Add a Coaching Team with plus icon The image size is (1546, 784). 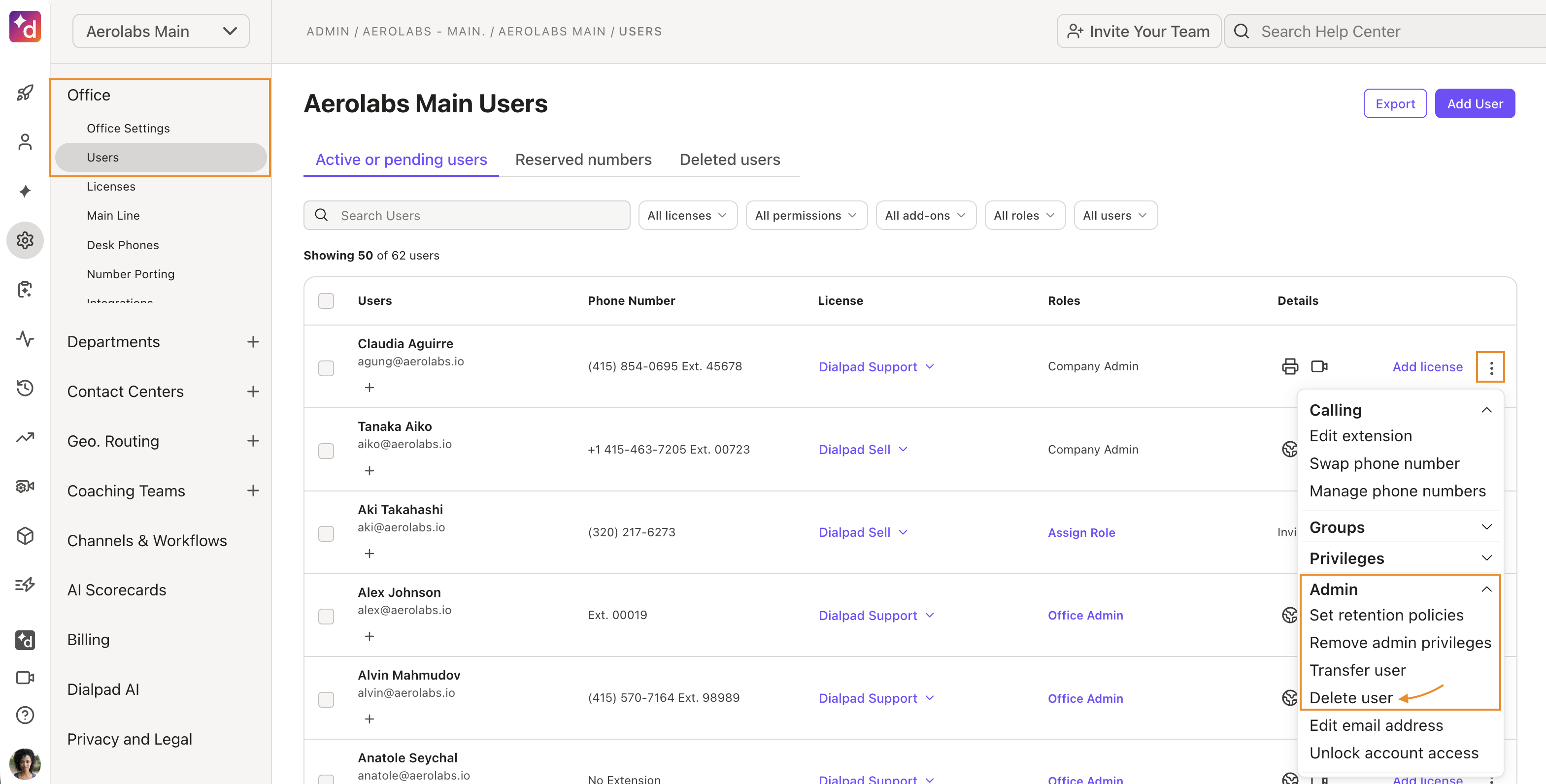pyautogui.click(x=253, y=490)
